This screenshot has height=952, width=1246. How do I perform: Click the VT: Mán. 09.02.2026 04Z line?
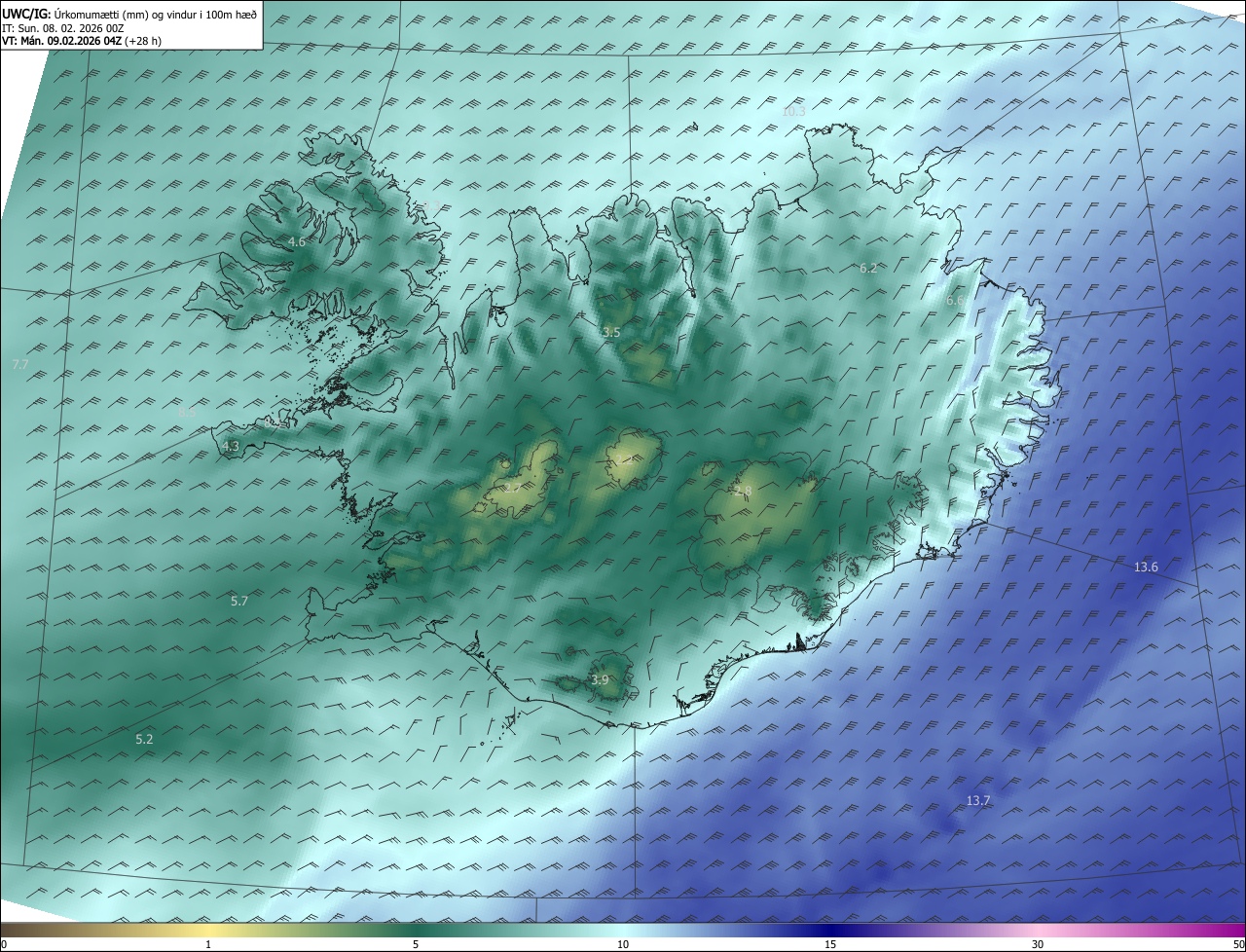coord(82,41)
